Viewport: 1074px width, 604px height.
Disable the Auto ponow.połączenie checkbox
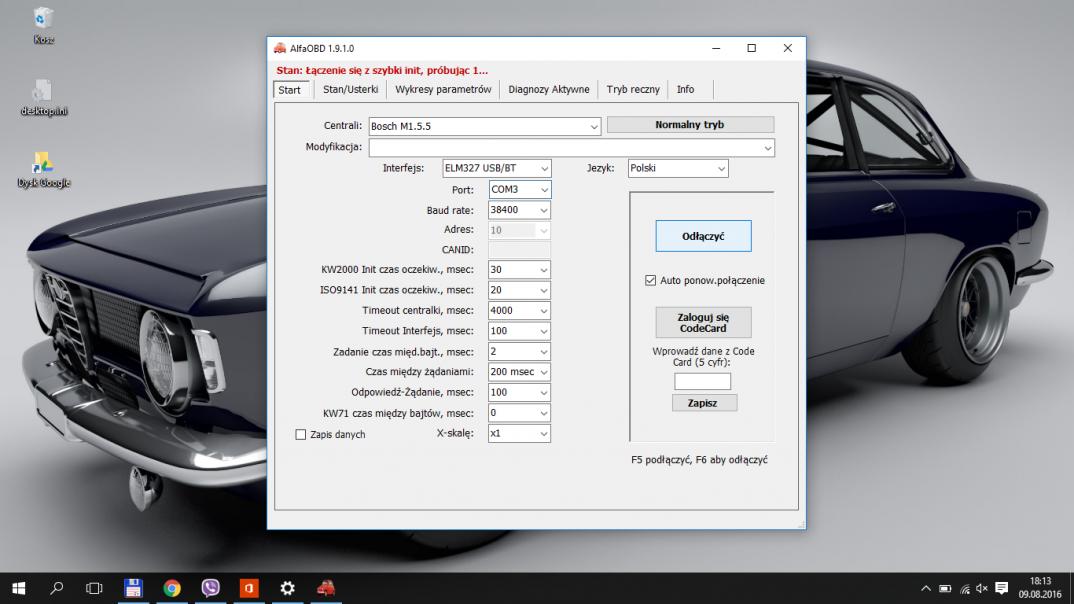651,281
